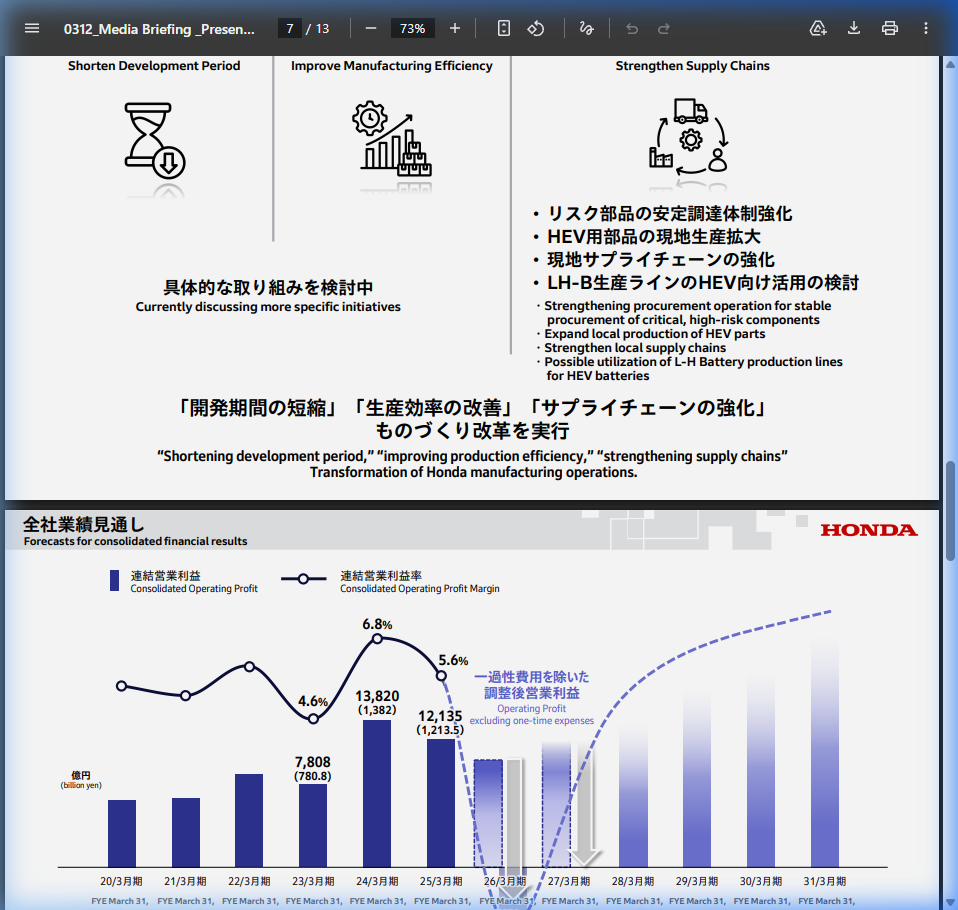Click the manufacturing efficiency chart icon
Viewport: 958px width, 910px height.
click(392, 138)
